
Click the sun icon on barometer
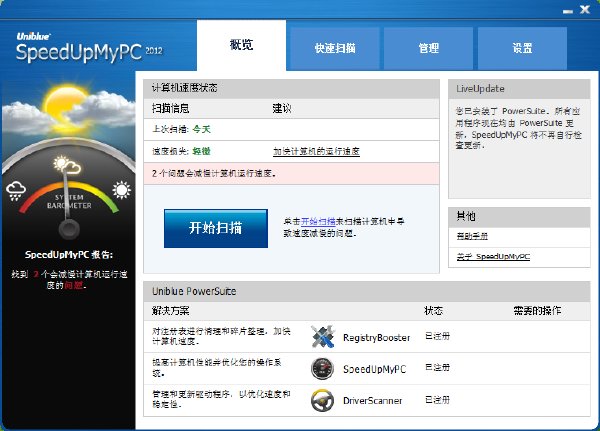[122, 189]
